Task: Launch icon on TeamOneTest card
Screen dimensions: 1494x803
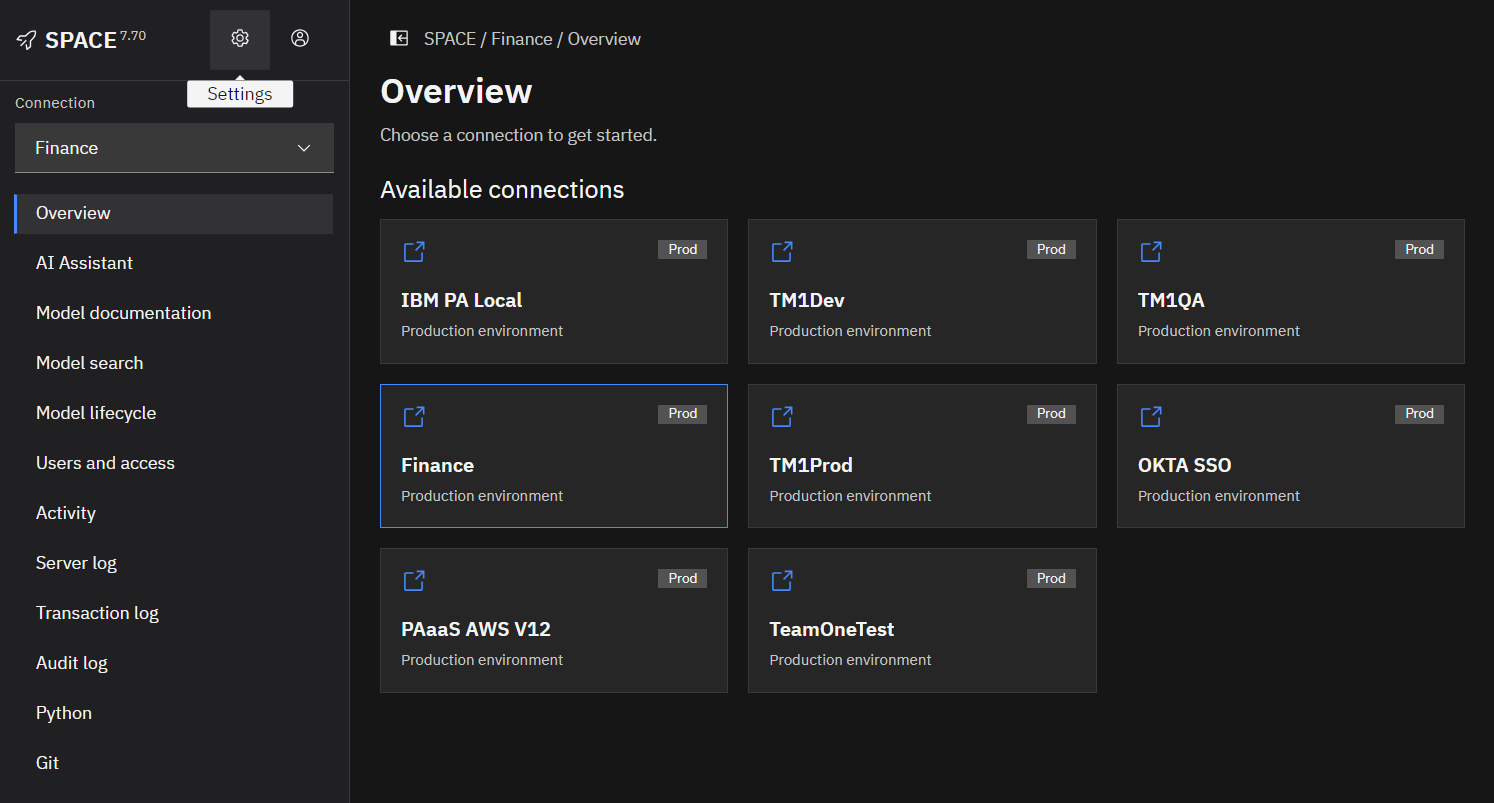Action: click(x=782, y=581)
